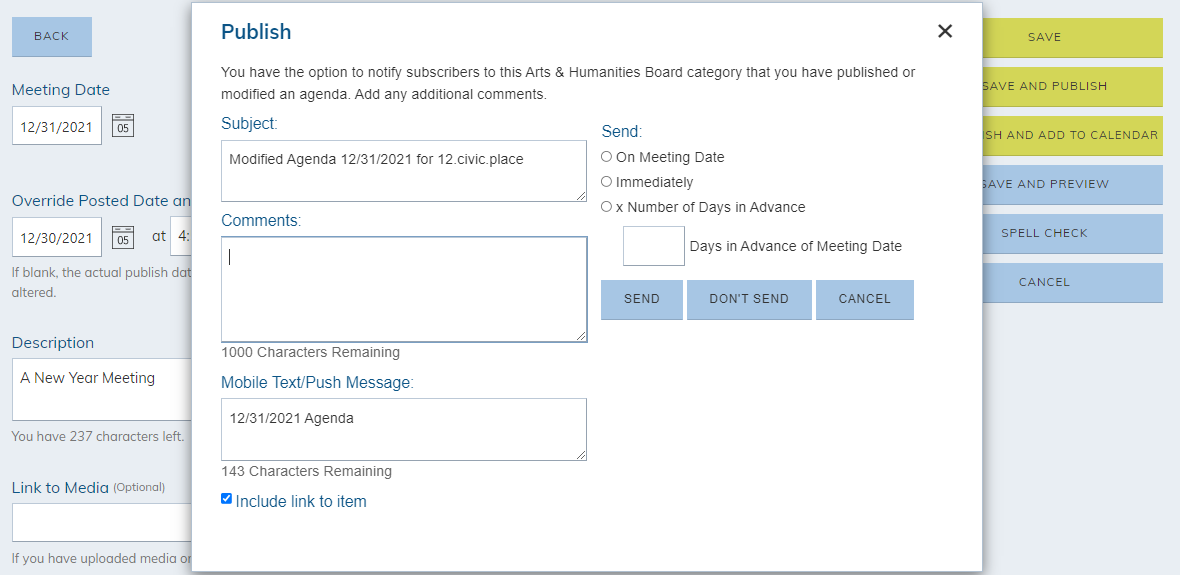
Task: Edit the Mobile Text/Push Message field
Action: (x=404, y=429)
